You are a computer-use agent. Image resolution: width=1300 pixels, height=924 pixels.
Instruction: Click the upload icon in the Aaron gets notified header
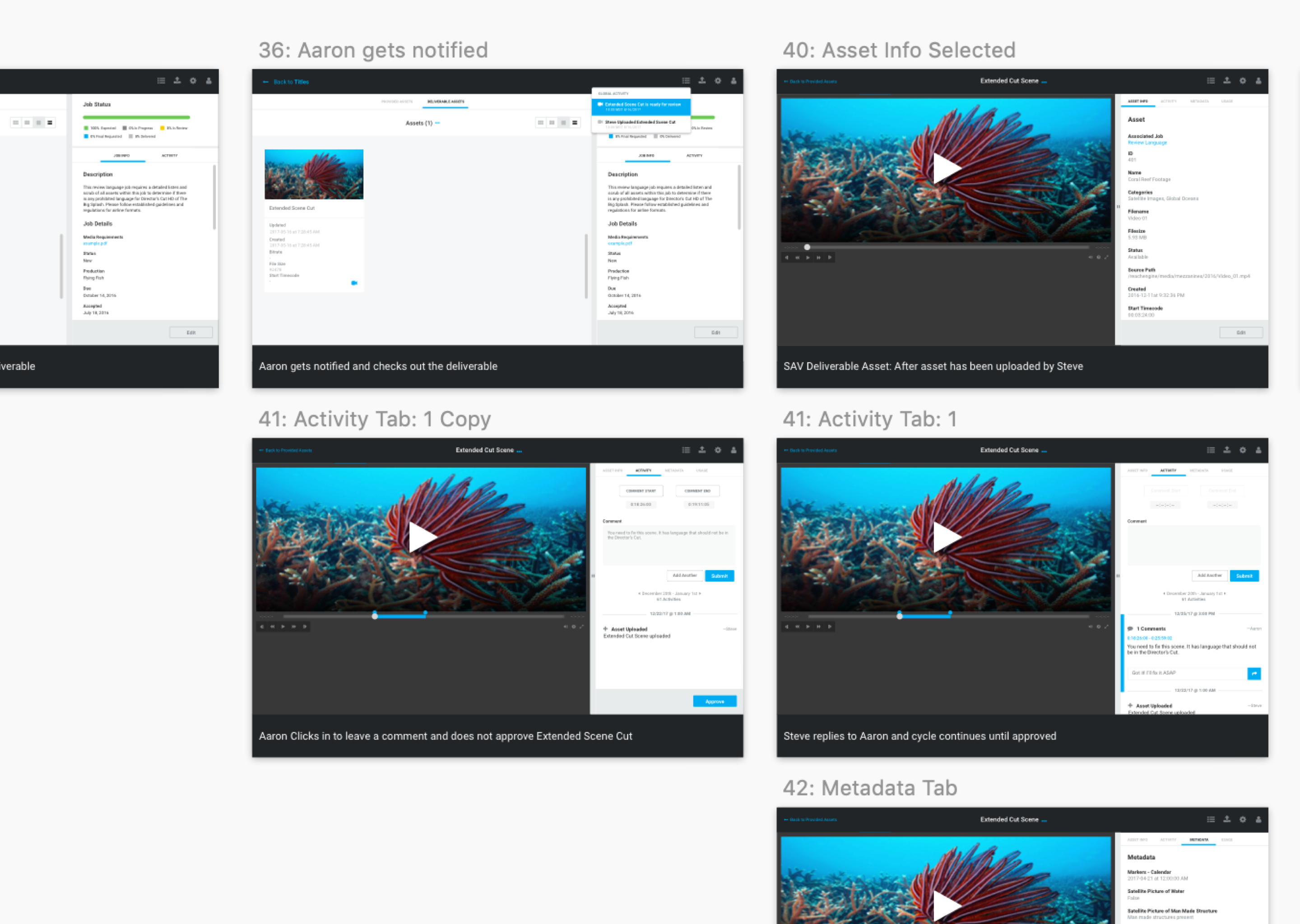pyautogui.click(x=702, y=81)
